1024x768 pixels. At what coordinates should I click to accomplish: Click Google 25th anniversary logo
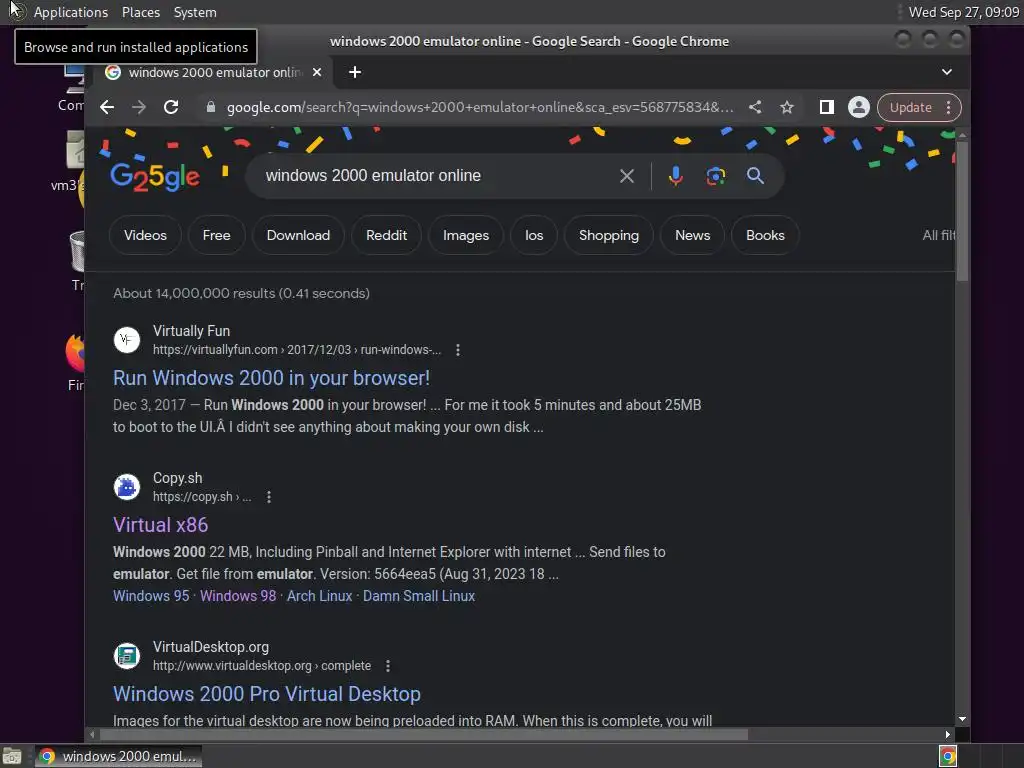[x=155, y=176]
